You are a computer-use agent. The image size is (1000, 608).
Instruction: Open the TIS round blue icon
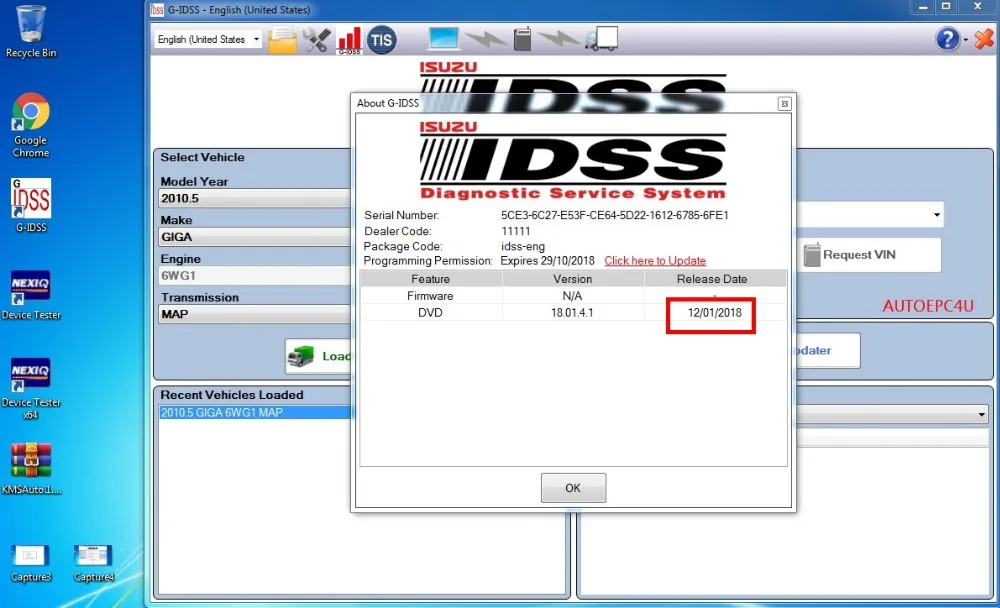[x=381, y=40]
